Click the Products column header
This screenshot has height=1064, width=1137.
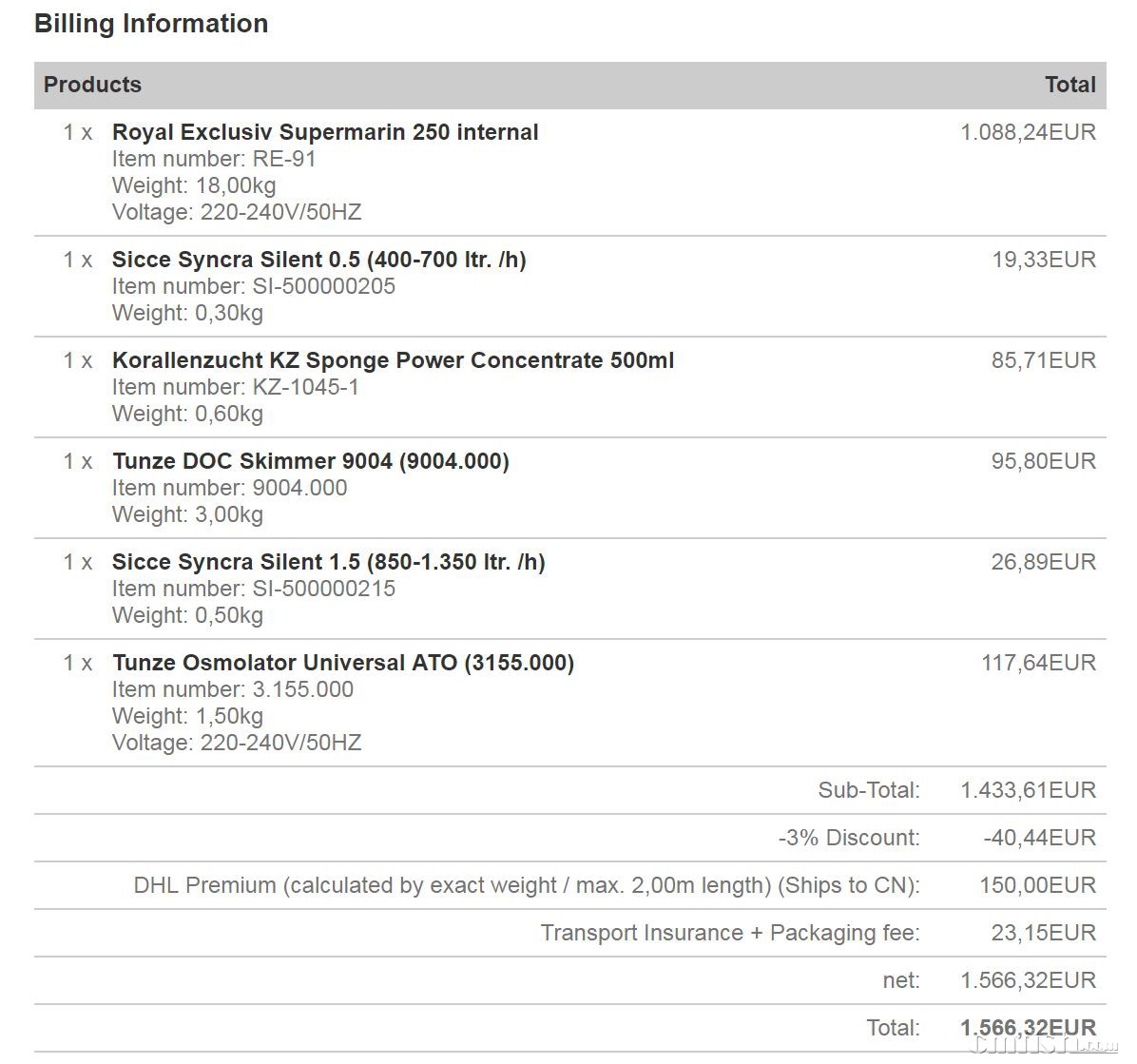(x=92, y=85)
